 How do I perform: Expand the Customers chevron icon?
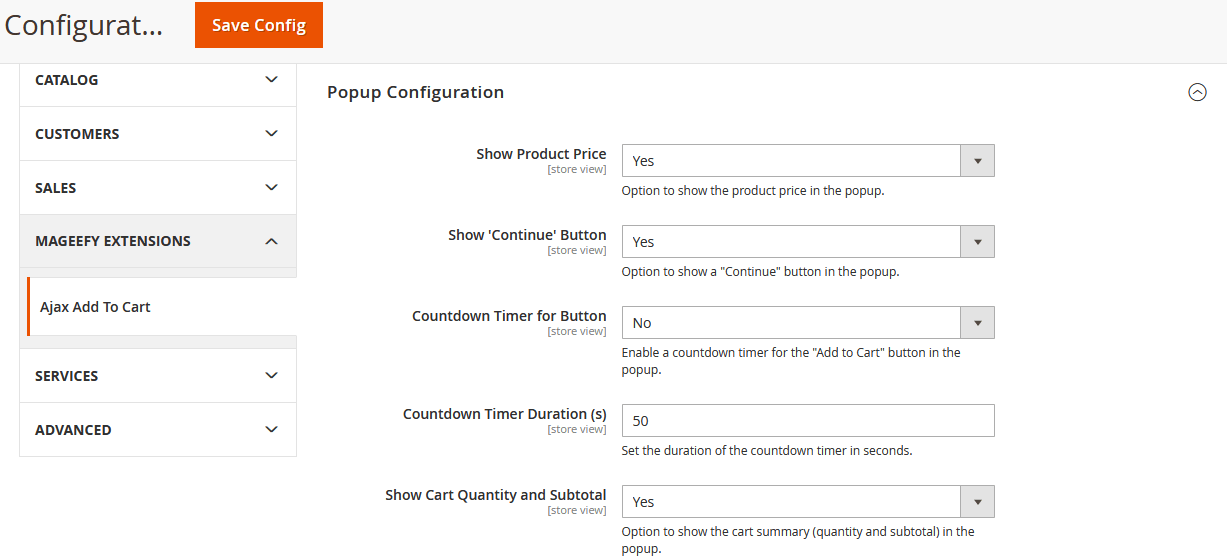(271, 134)
